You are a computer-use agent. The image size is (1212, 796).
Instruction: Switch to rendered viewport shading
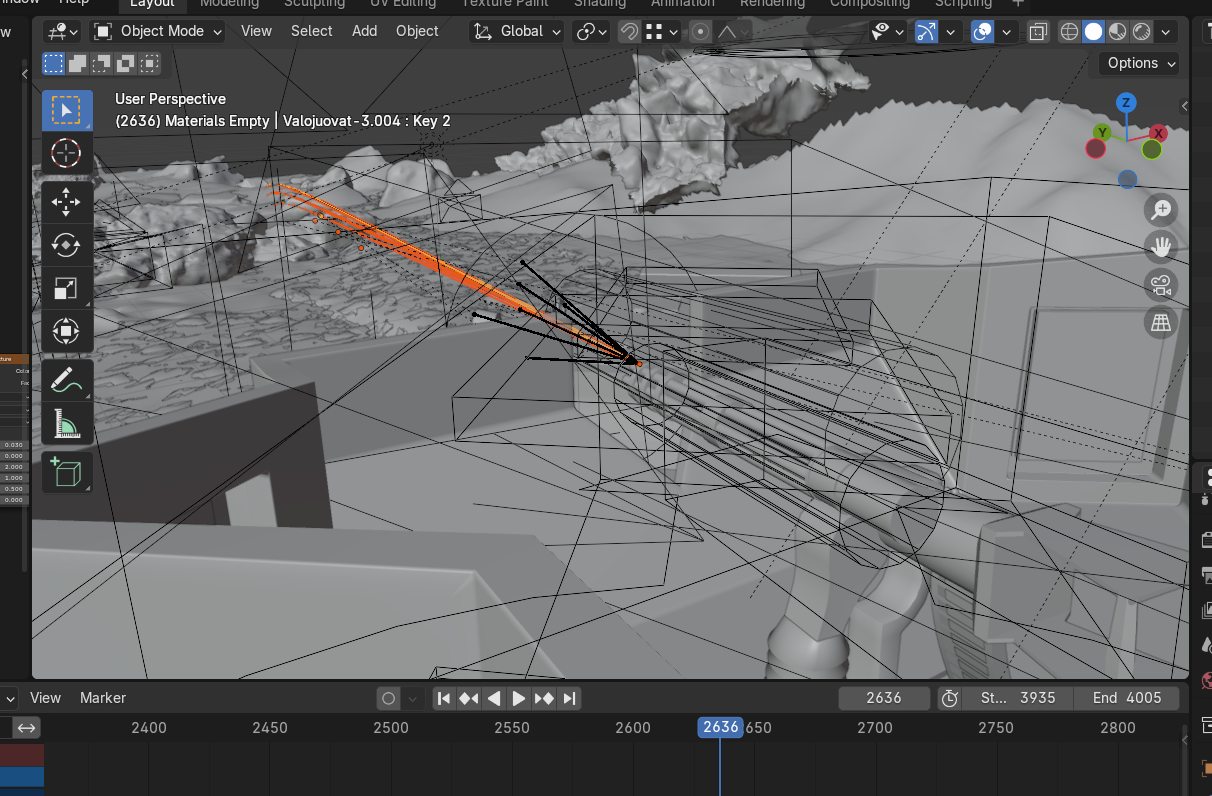pos(1142,32)
